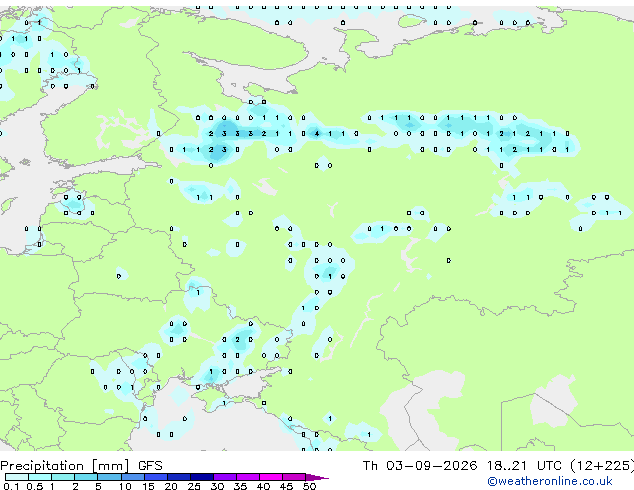Screen dimensions: 634x490
Task: Select the 5–10 mm legend color box
Action: pyautogui.click(x=109, y=477)
